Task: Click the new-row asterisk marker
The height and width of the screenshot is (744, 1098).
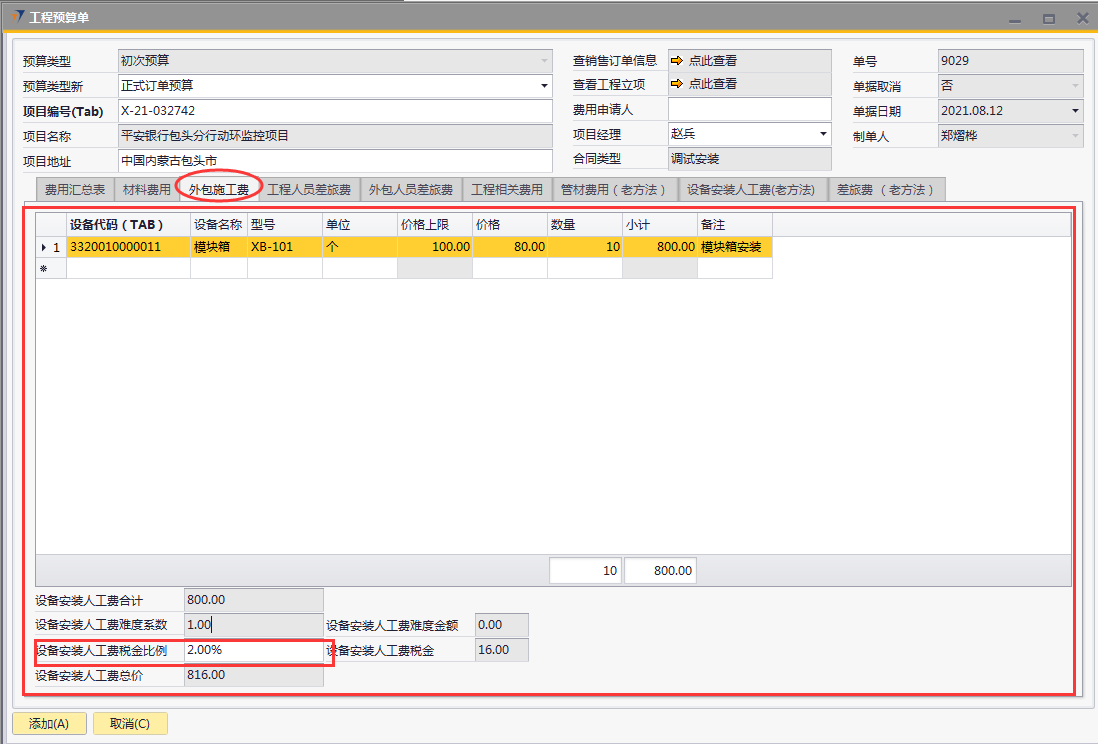Action: pyautogui.click(x=43, y=269)
